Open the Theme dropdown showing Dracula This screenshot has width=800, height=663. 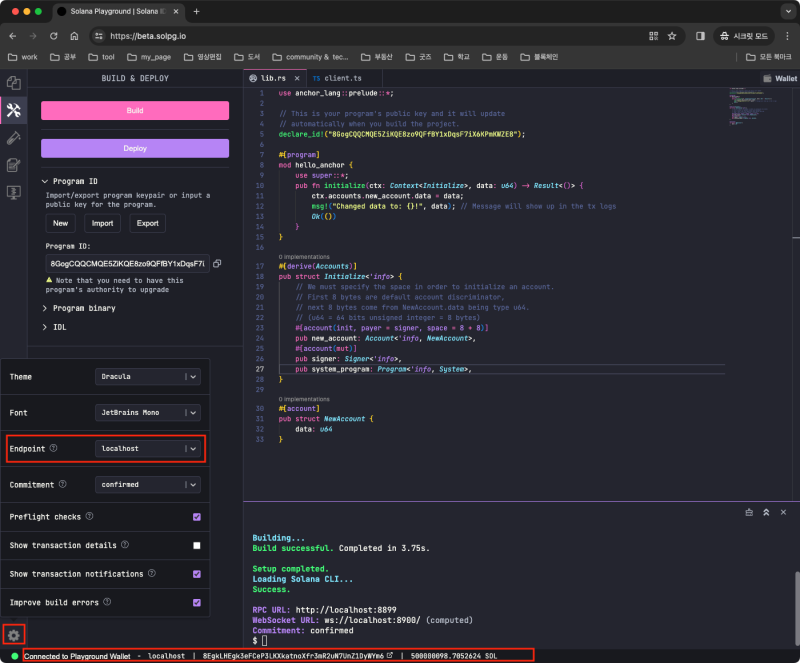coord(147,377)
